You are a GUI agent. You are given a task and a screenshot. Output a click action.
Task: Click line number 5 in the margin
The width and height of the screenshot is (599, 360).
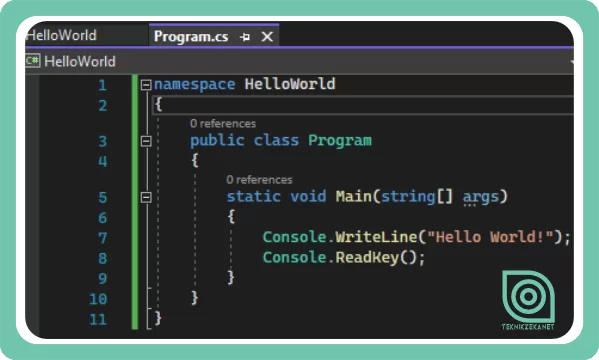(x=102, y=198)
